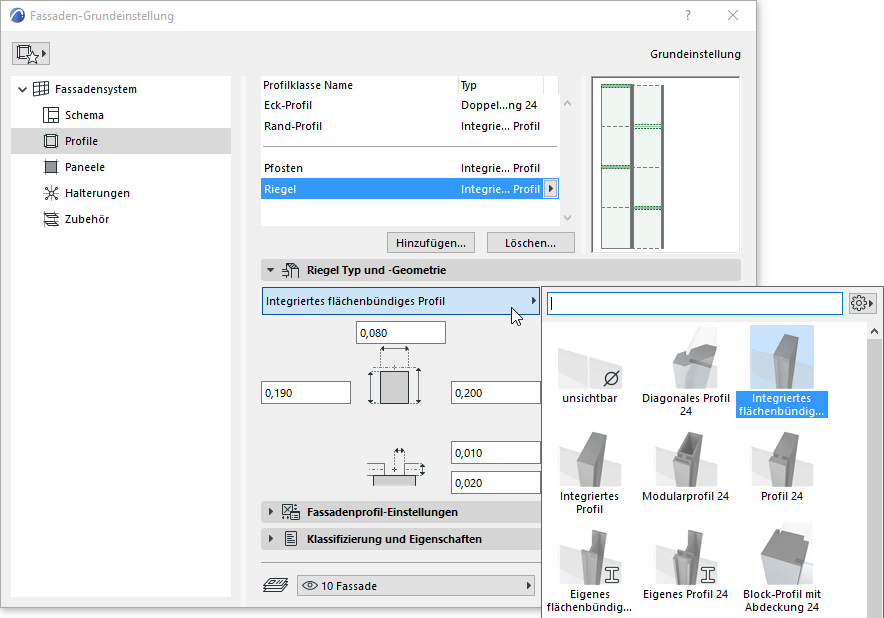Image resolution: width=884 pixels, height=618 pixels.
Task: Open the Zubehör settings page
Action: [x=86, y=219]
